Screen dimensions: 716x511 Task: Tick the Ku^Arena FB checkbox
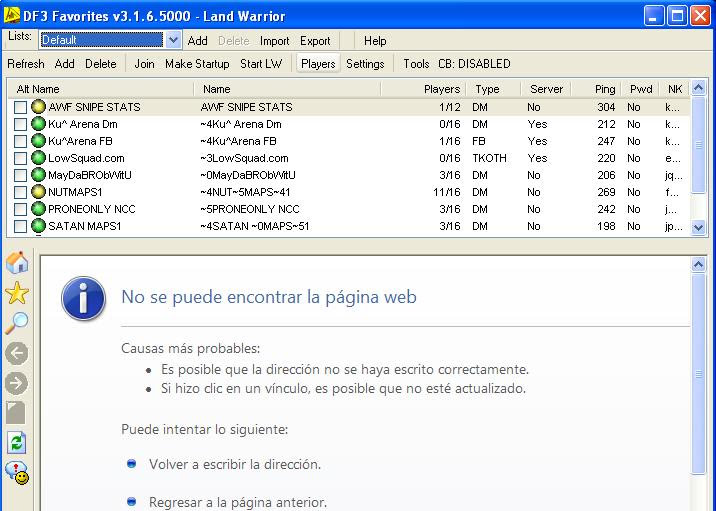point(20,141)
